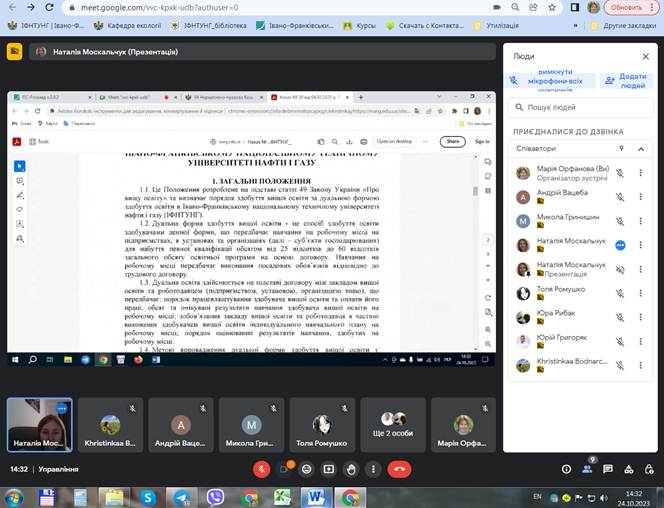Toggle the microphone button in call controls
Screen dimensions: 664x508
tap(262, 468)
